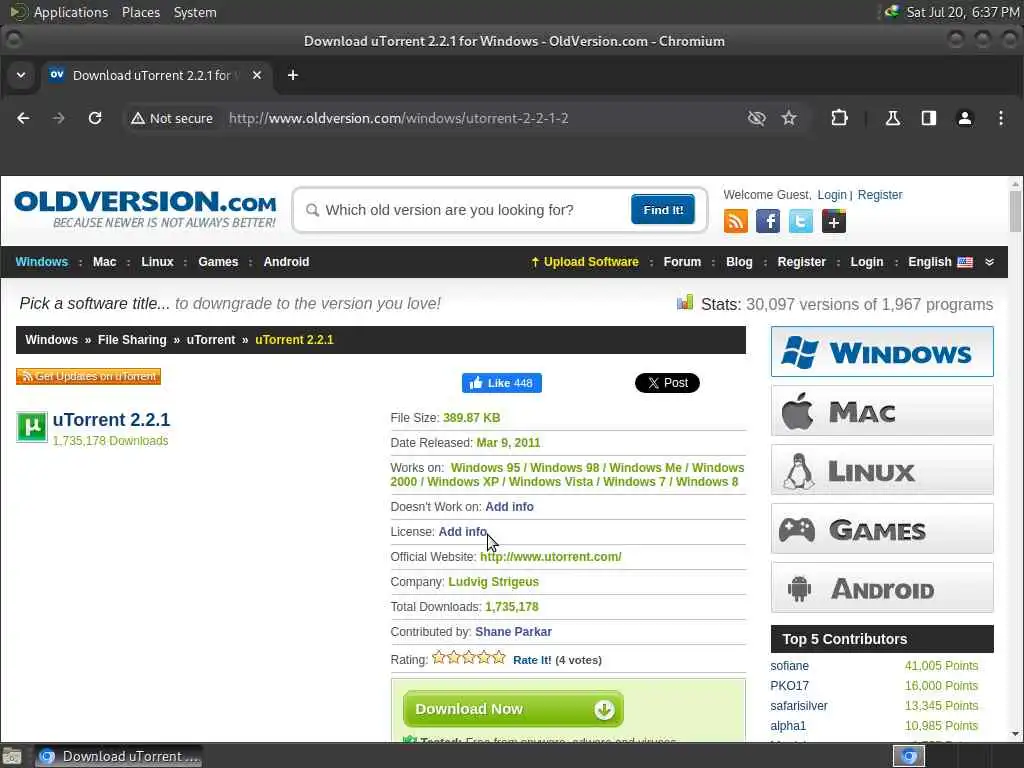Click the X Post button

point(667,383)
